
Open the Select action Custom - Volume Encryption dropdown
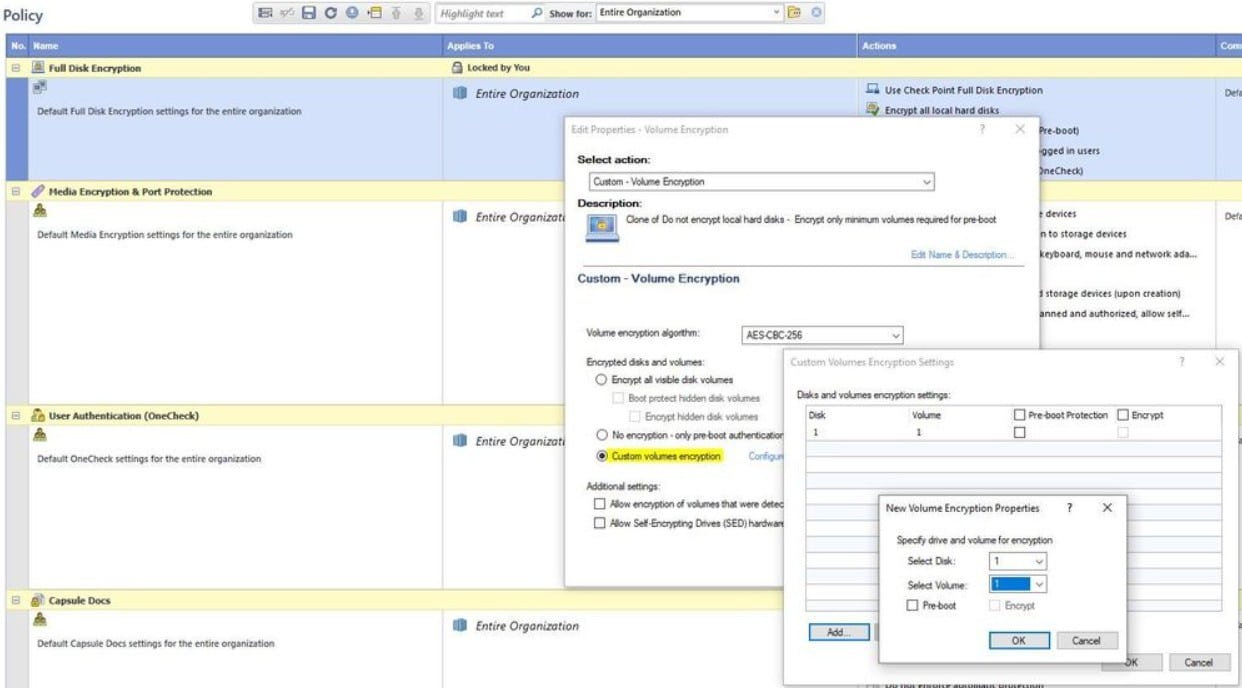coord(927,182)
